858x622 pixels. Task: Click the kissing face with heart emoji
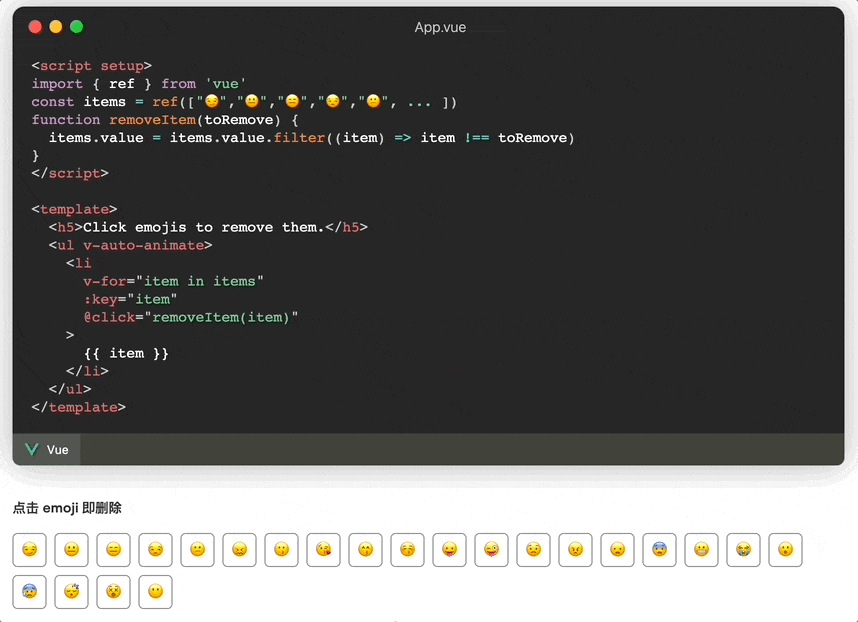[x=323, y=549]
